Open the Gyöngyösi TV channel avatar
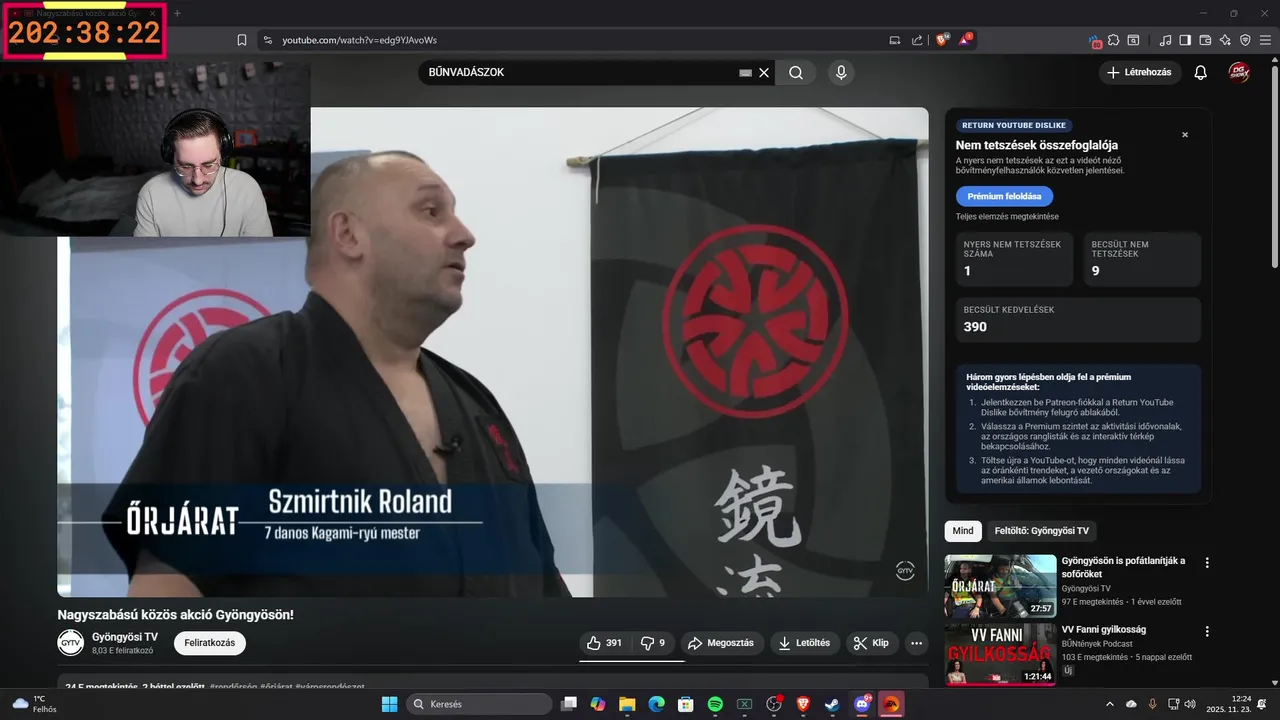Viewport: 1280px width, 720px height. (70, 642)
